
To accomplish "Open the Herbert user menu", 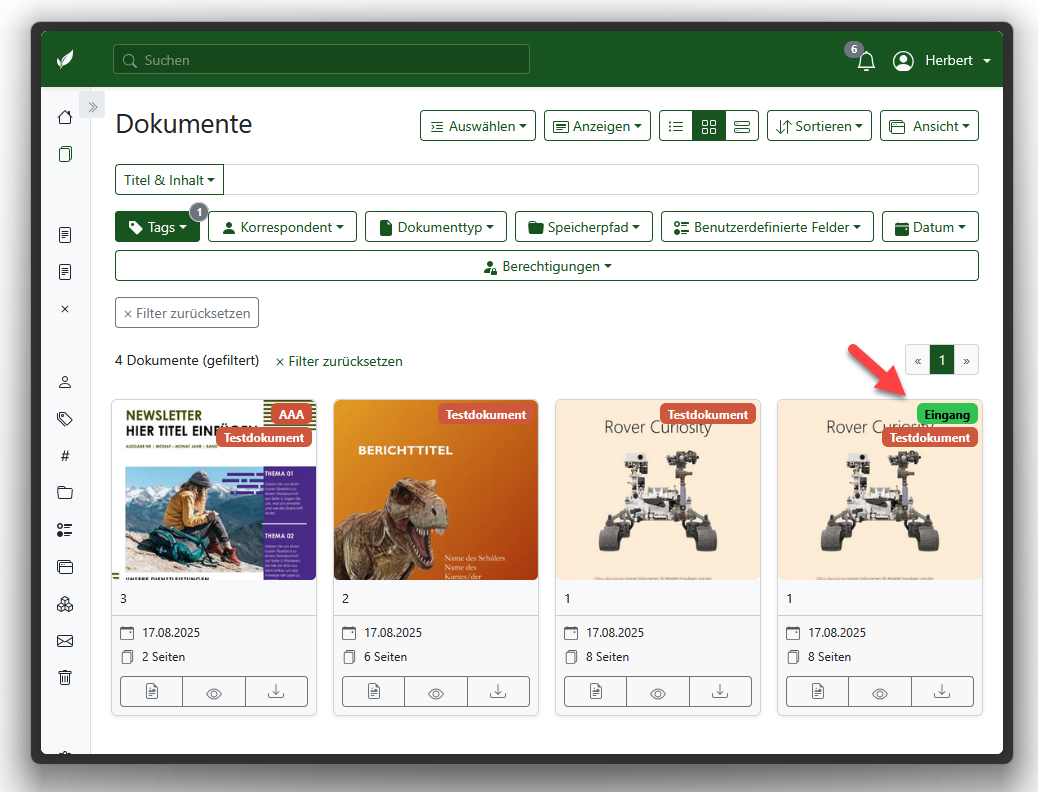I will 942,61.
